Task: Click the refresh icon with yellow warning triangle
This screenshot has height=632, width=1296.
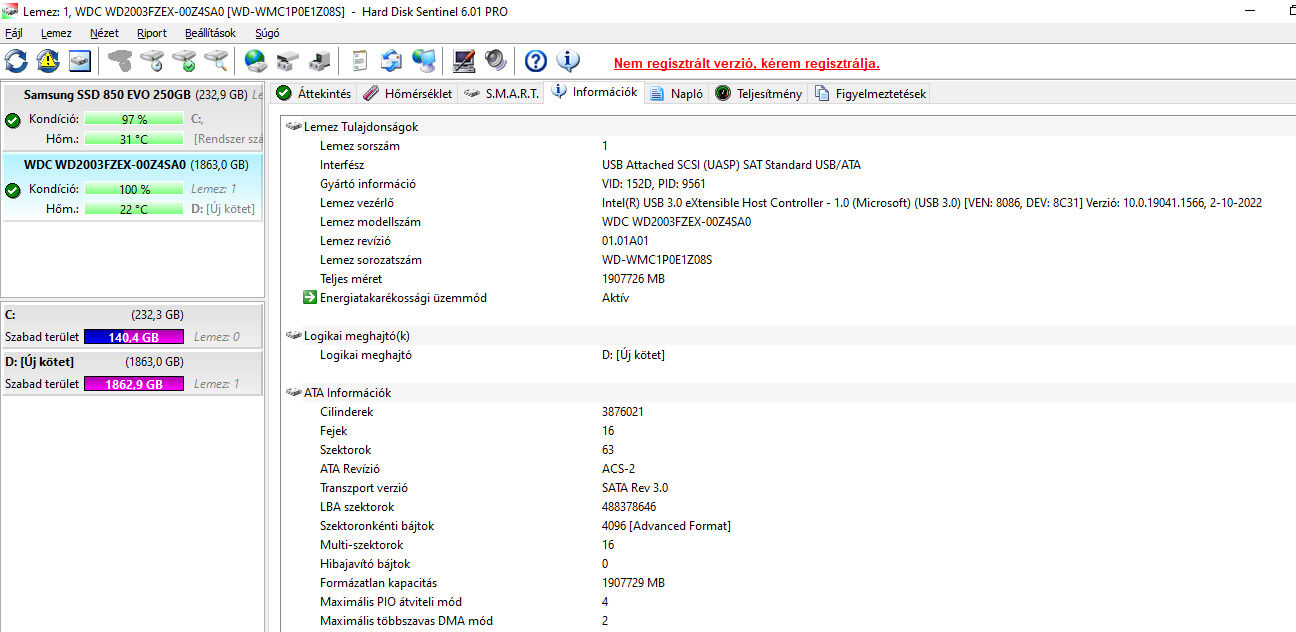Action: click(48, 61)
